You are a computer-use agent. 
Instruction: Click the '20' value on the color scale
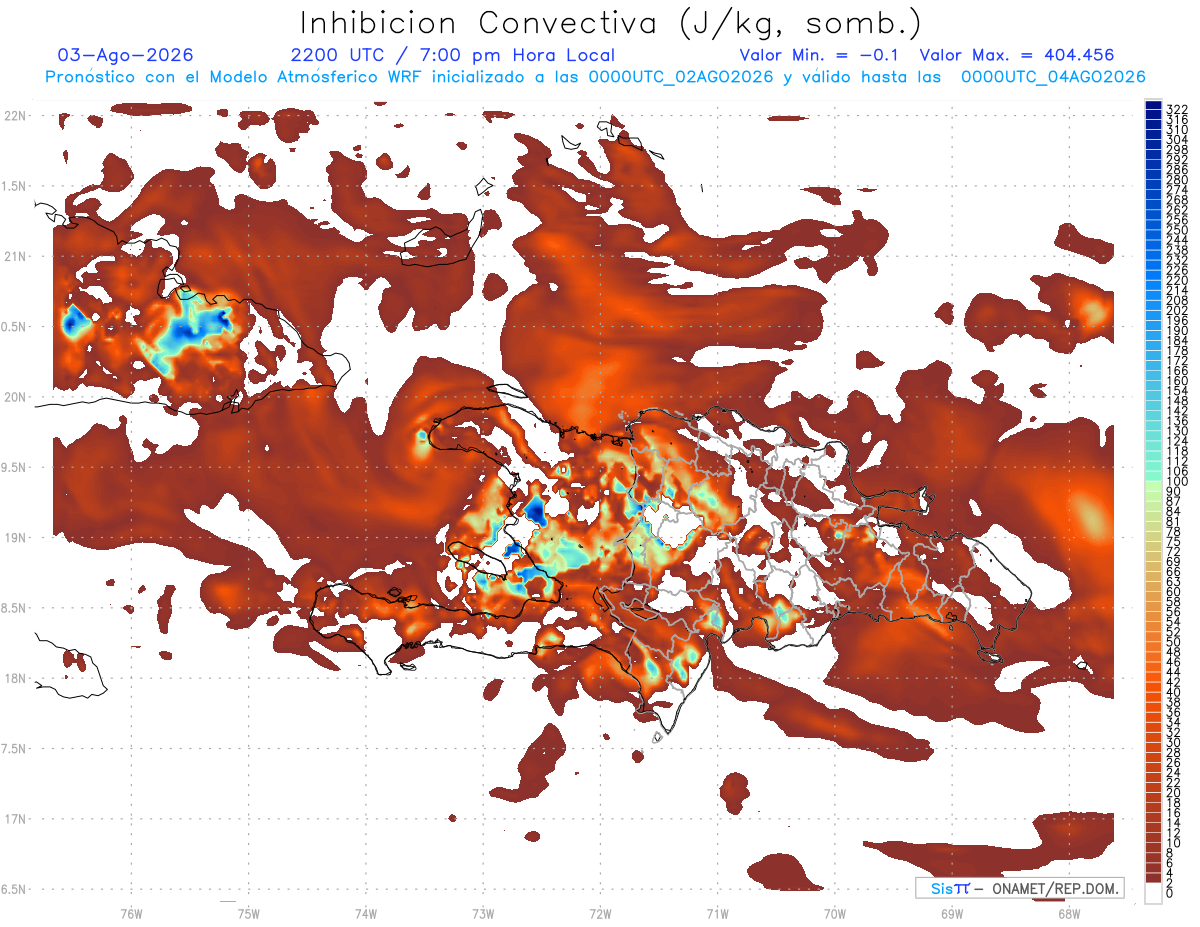[1173, 792]
